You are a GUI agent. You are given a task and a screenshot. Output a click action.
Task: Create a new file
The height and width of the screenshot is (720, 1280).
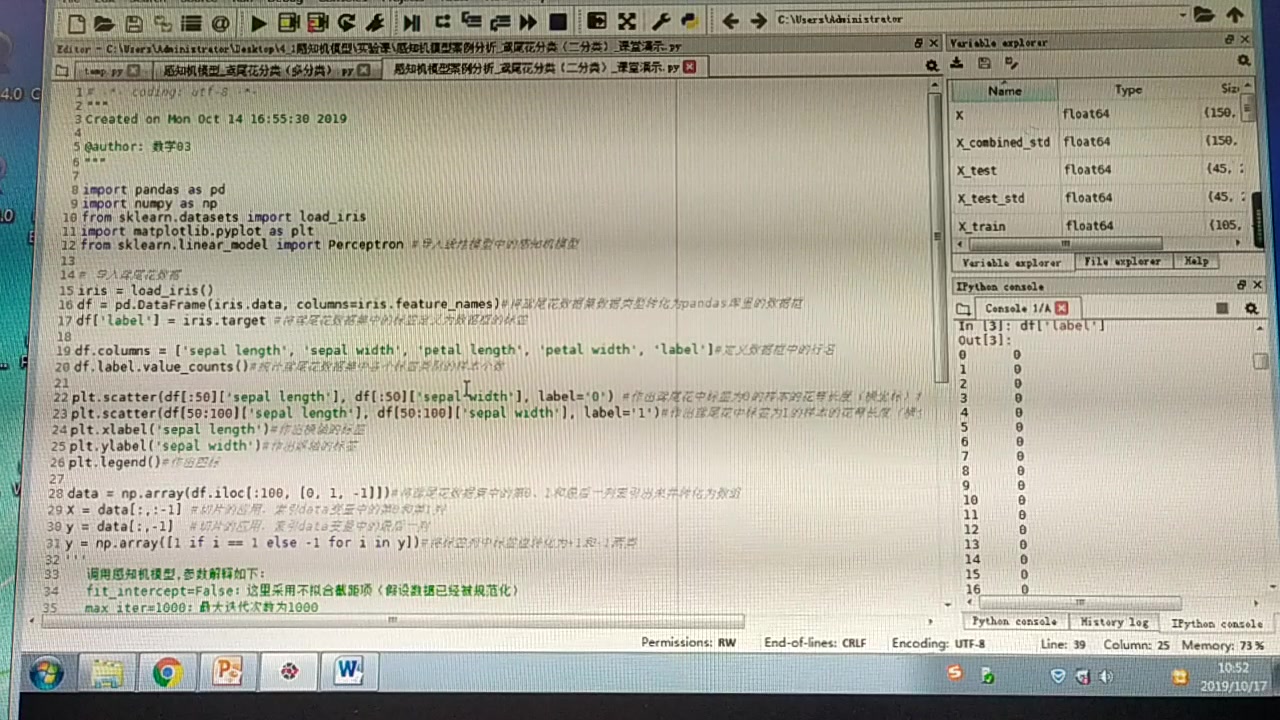click(77, 22)
